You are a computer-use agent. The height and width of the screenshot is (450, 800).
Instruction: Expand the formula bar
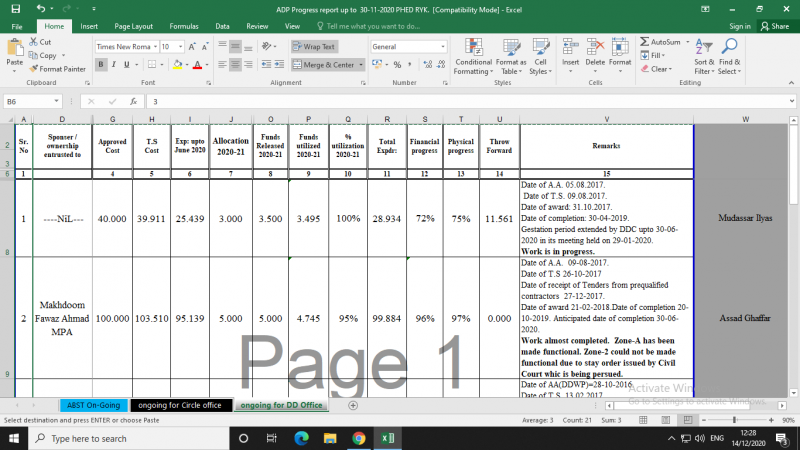point(792,101)
